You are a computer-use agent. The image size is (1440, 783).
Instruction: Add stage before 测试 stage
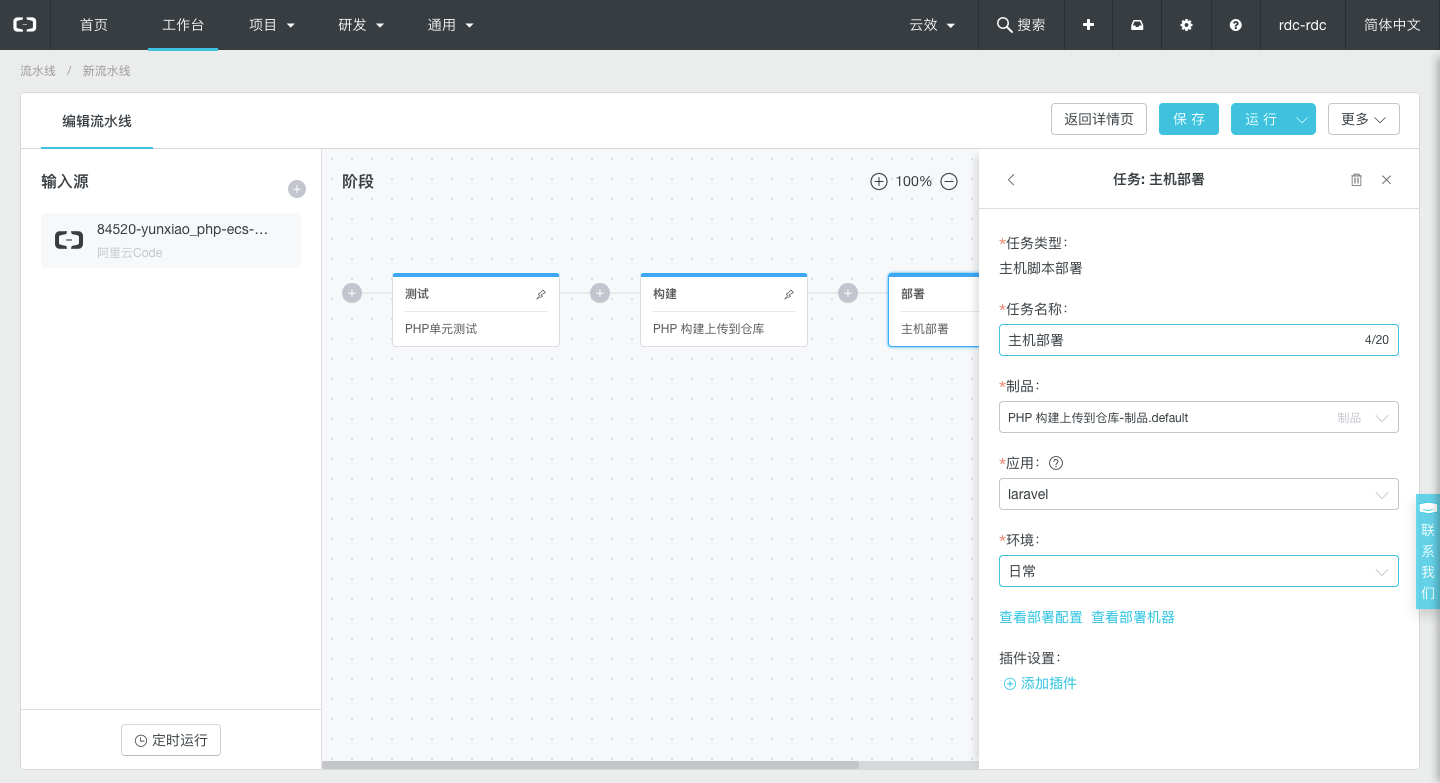point(352,293)
